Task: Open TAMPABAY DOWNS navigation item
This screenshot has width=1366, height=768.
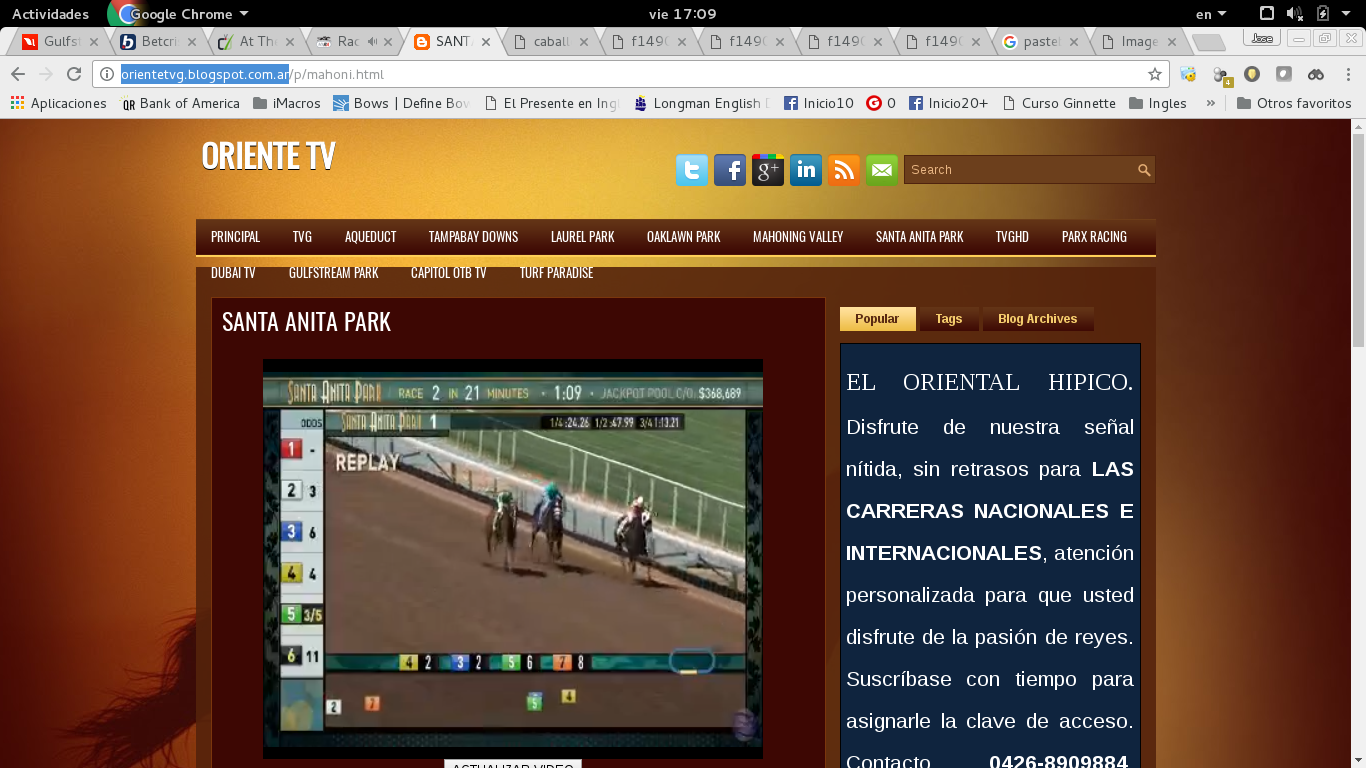Action: 473,237
